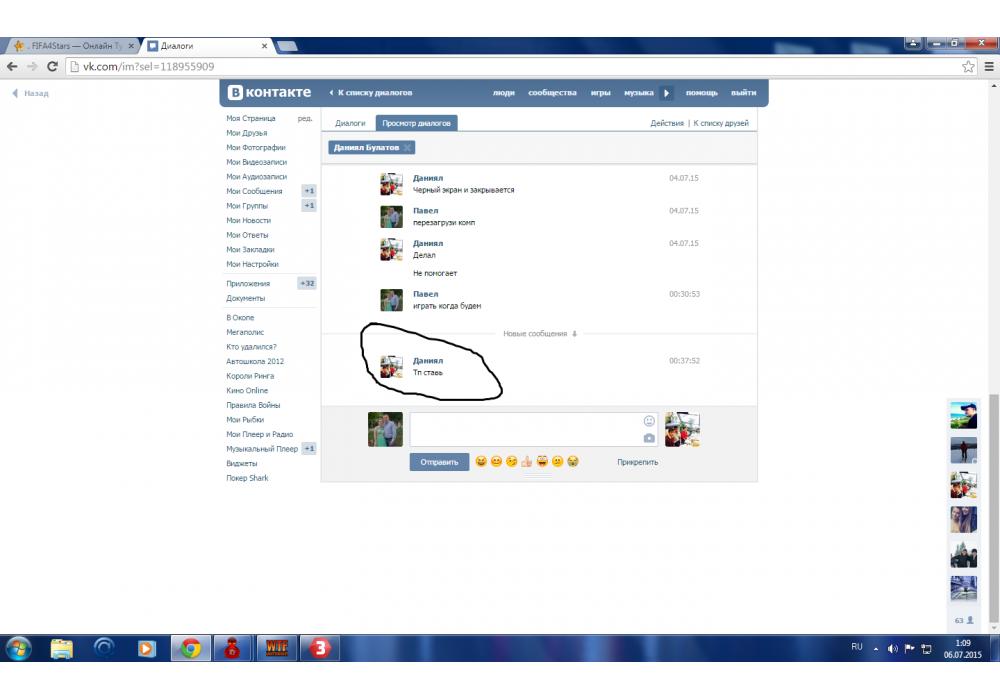Click the Прикрепить attach link
The image size is (1000, 700).
[x=637, y=462]
